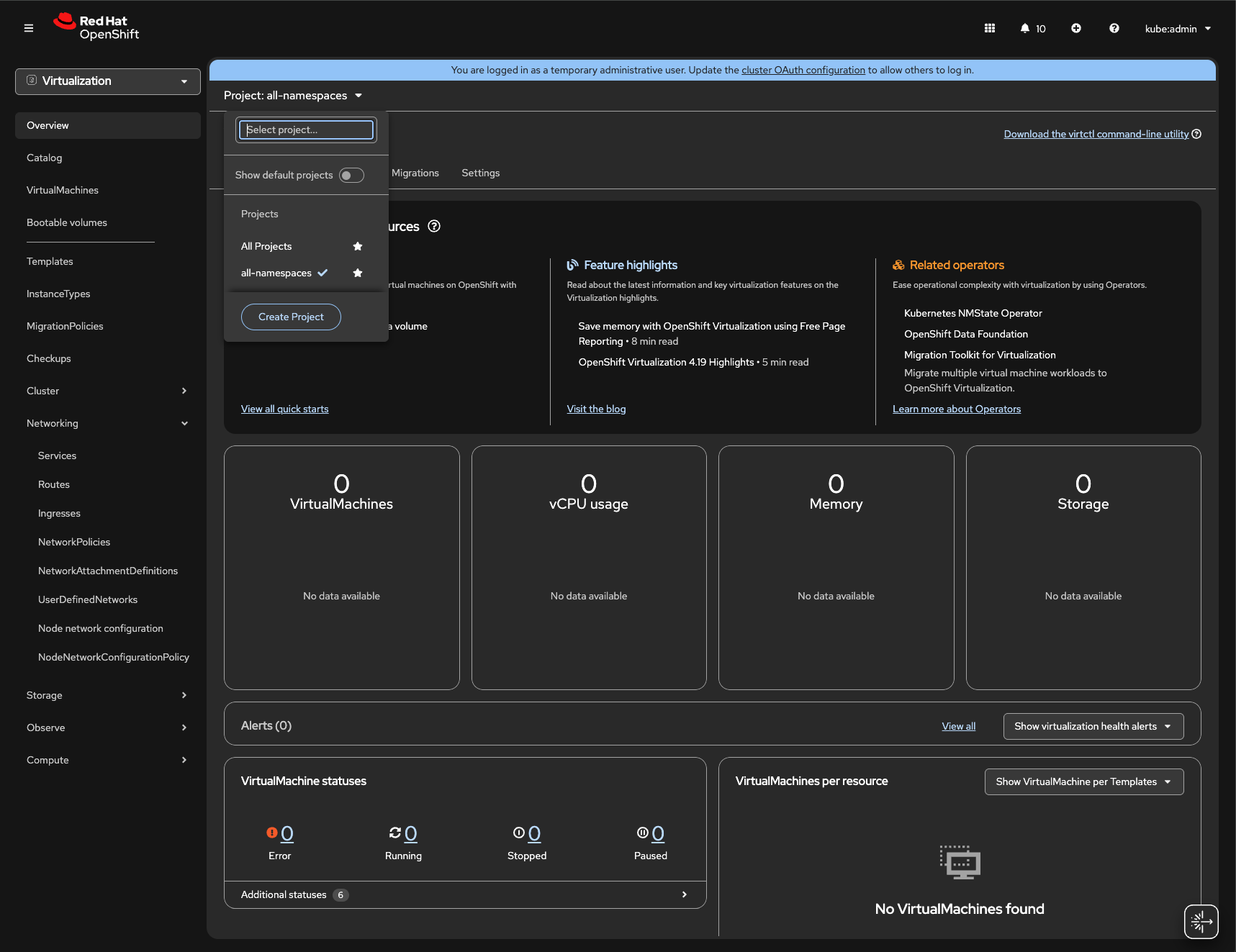The height and width of the screenshot is (952, 1236).
Task: Open the application launcher grid icon
Action: [x=990, y=28]
